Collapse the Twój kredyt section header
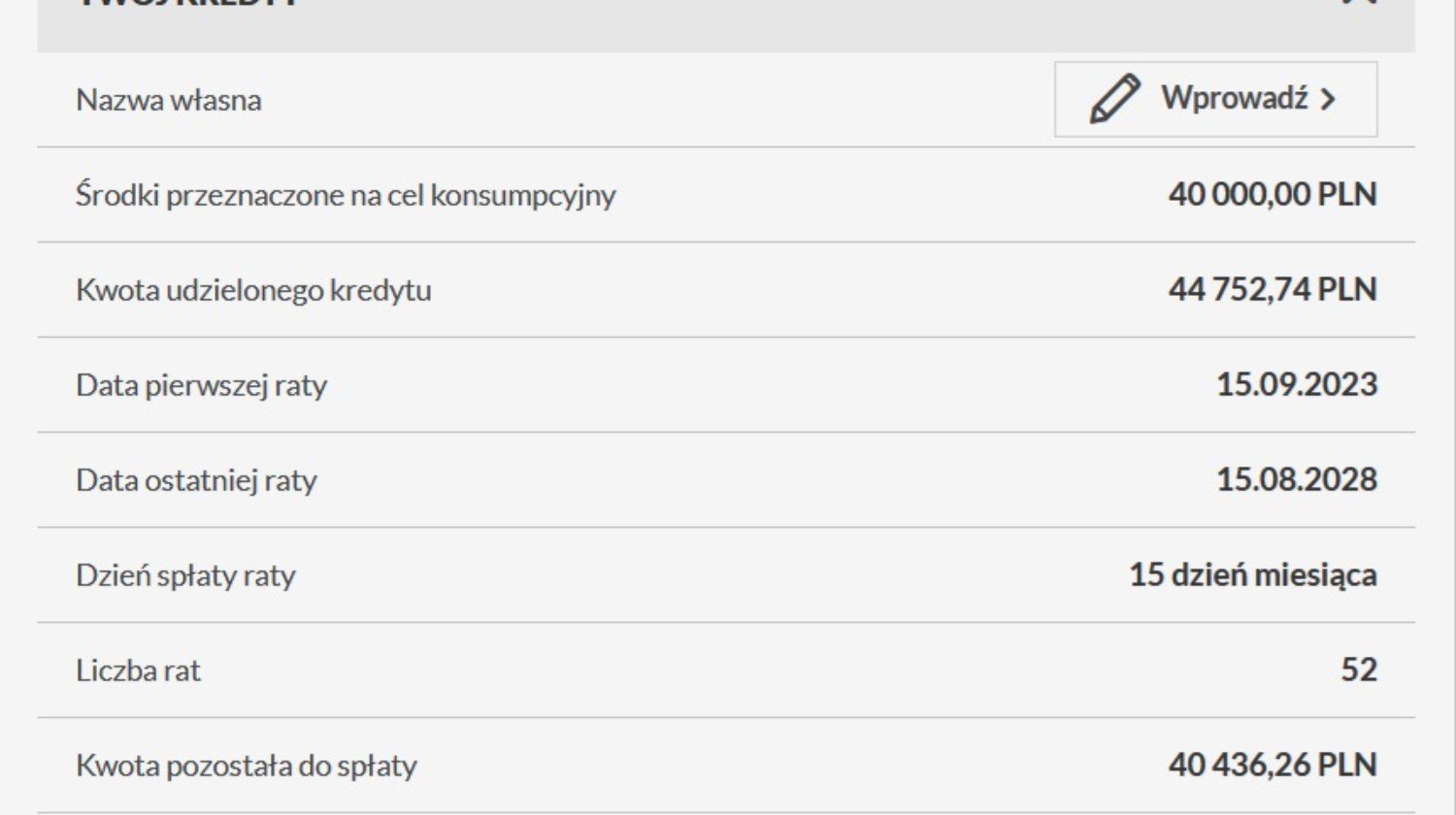The image size is (1456, 815). 726,25
